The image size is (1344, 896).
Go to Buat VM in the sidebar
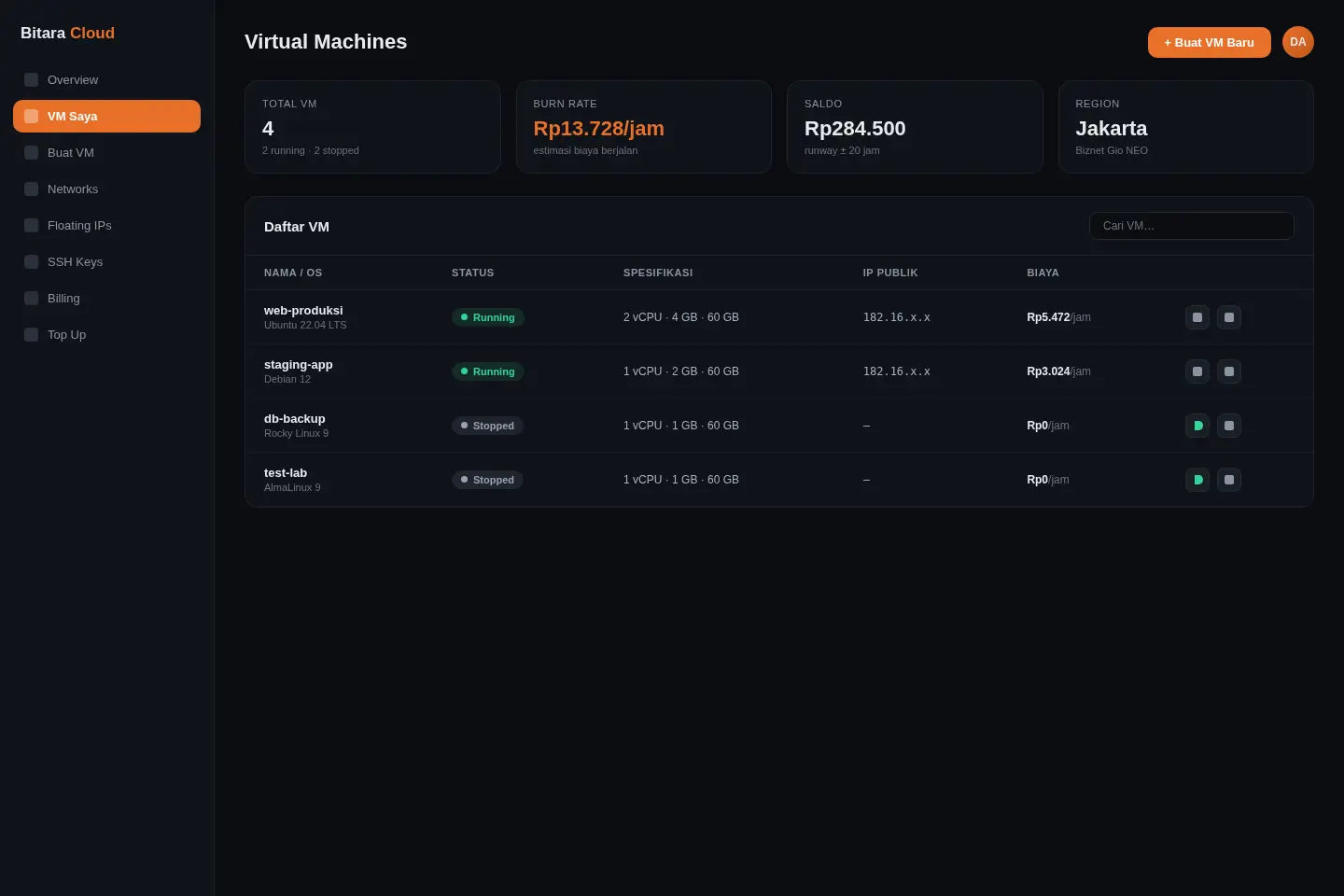pos(106,153)
